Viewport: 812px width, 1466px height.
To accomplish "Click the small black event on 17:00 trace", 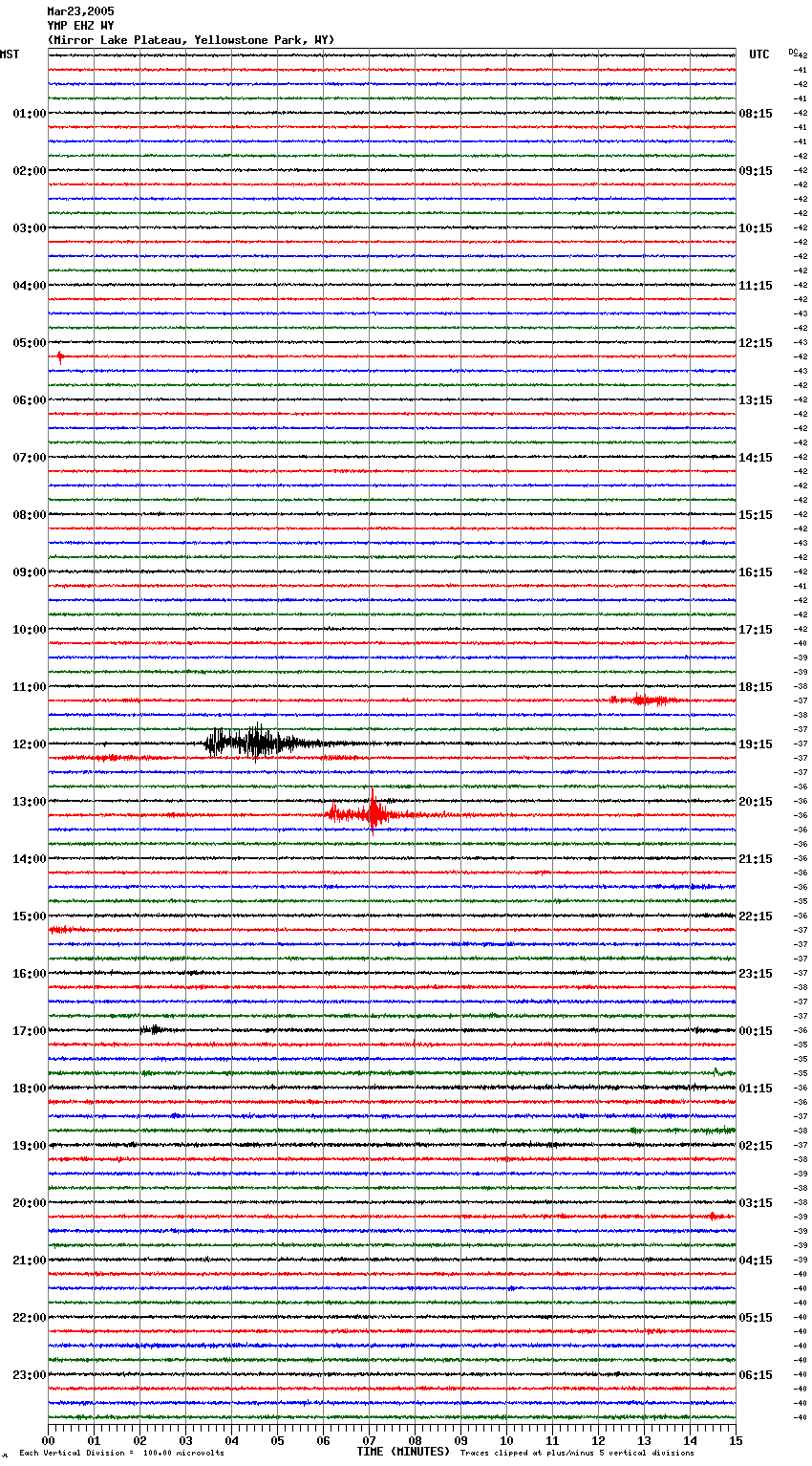I will tap(153, 1029).
